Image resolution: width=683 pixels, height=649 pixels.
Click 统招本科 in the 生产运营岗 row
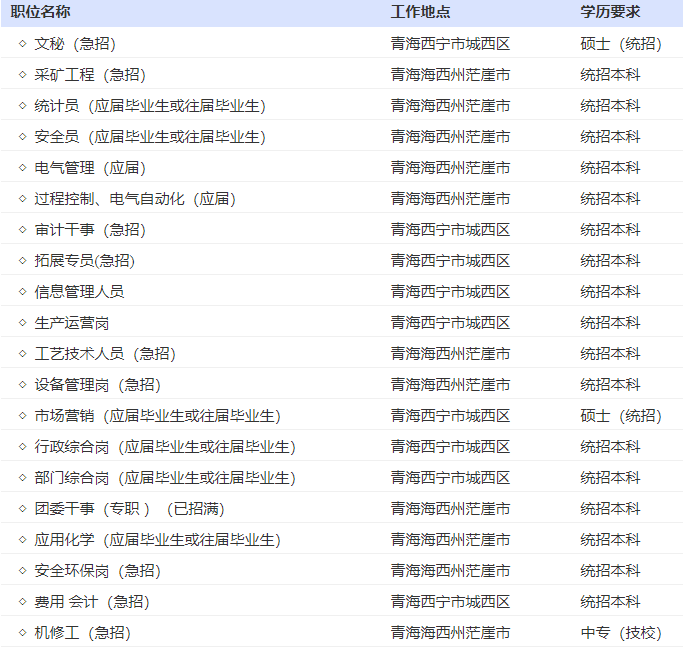click(610, 323)
